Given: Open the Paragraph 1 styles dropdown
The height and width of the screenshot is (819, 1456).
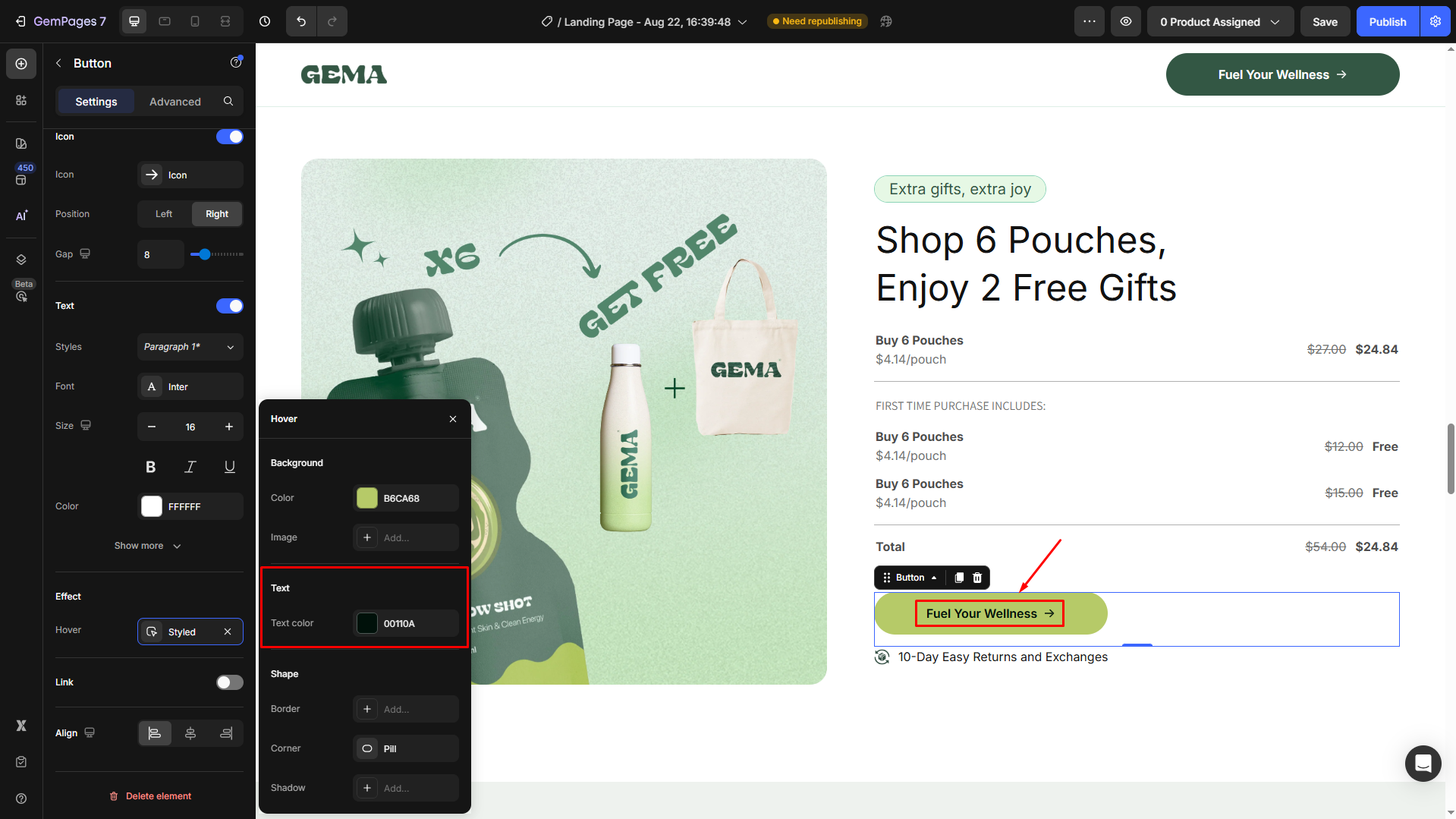Looking at the screenshot, I should click(x=190, y=347).
